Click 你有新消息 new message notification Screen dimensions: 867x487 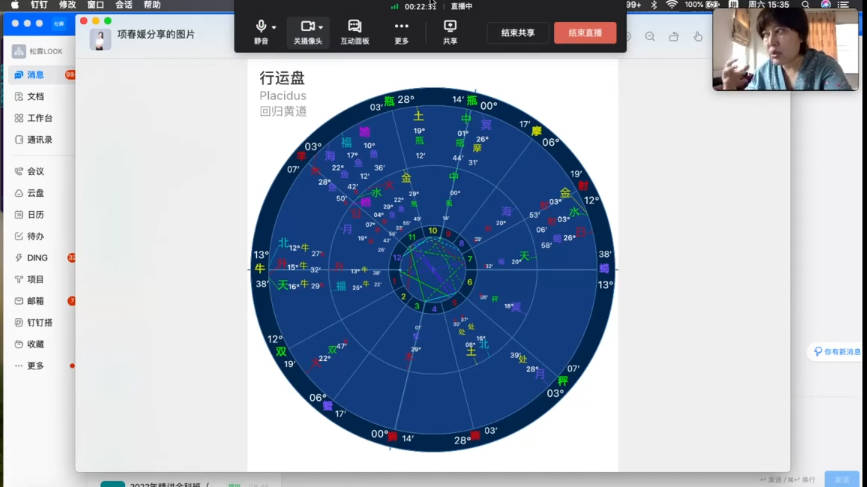pos(836,352)
